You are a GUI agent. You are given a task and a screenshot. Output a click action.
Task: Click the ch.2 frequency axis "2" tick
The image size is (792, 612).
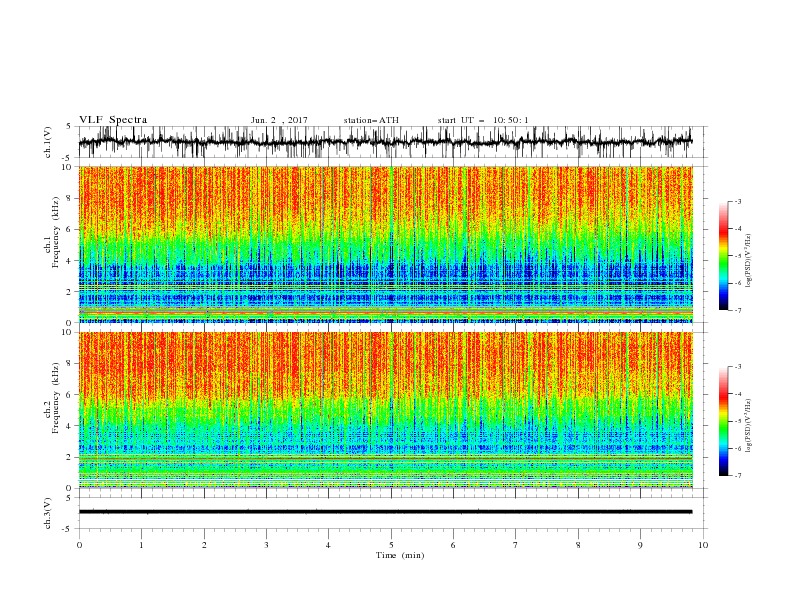pos(69,457)
